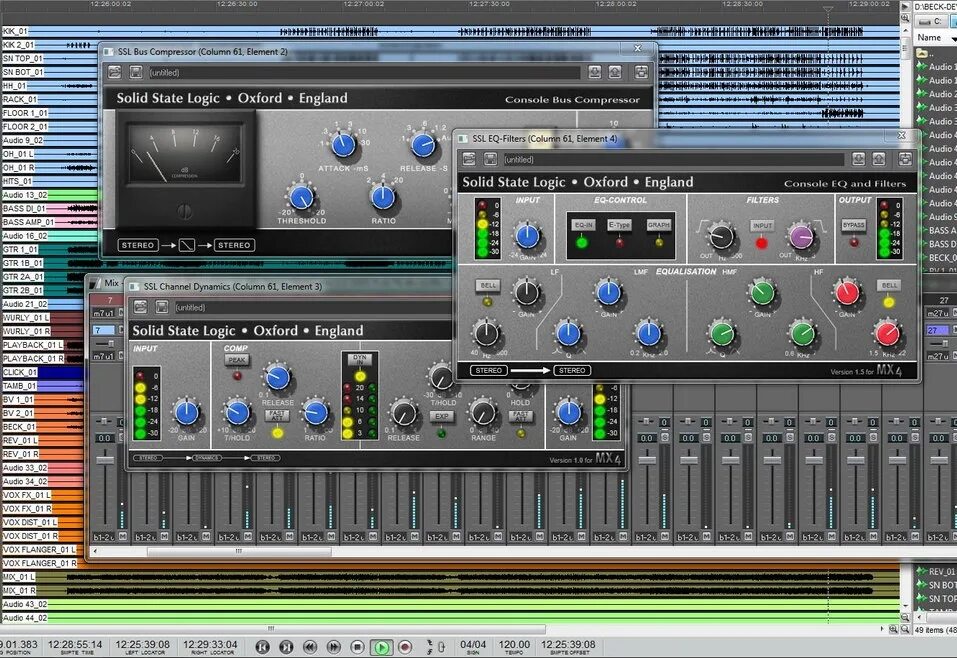The width and height of the screenshot is (957, 658).
Task: Click the Left Locator time 12:25:39:08
Action: coord(142,645)
